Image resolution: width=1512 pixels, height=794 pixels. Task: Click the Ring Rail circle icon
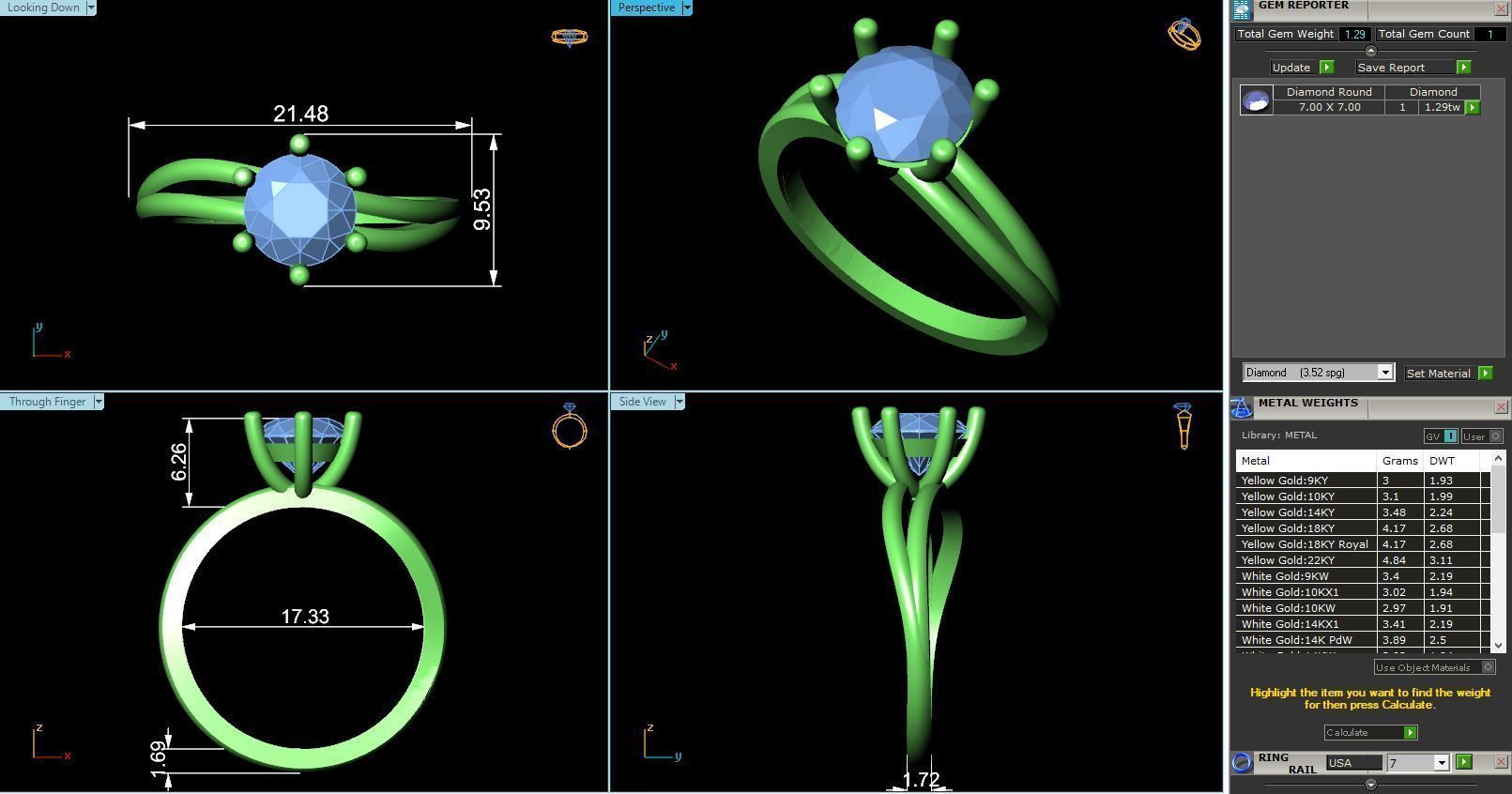coord(1242,762)
